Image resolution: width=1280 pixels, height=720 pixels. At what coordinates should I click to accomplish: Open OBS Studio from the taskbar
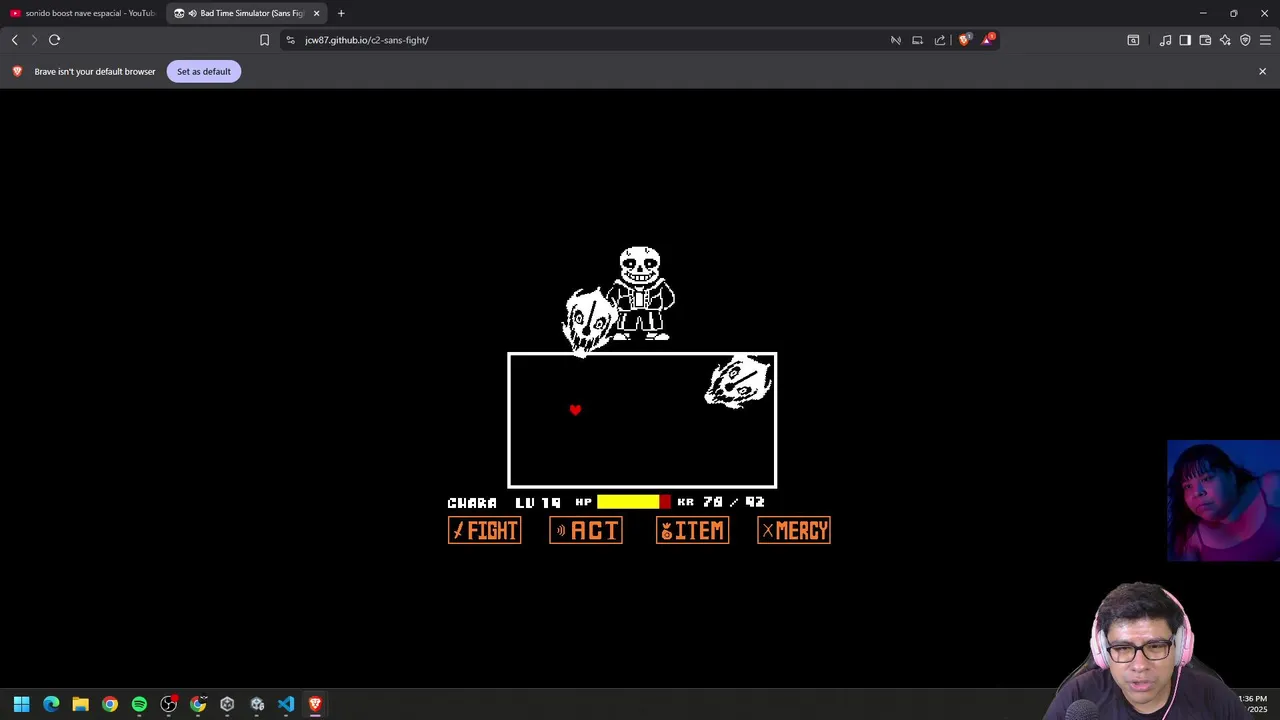[169, 704]
